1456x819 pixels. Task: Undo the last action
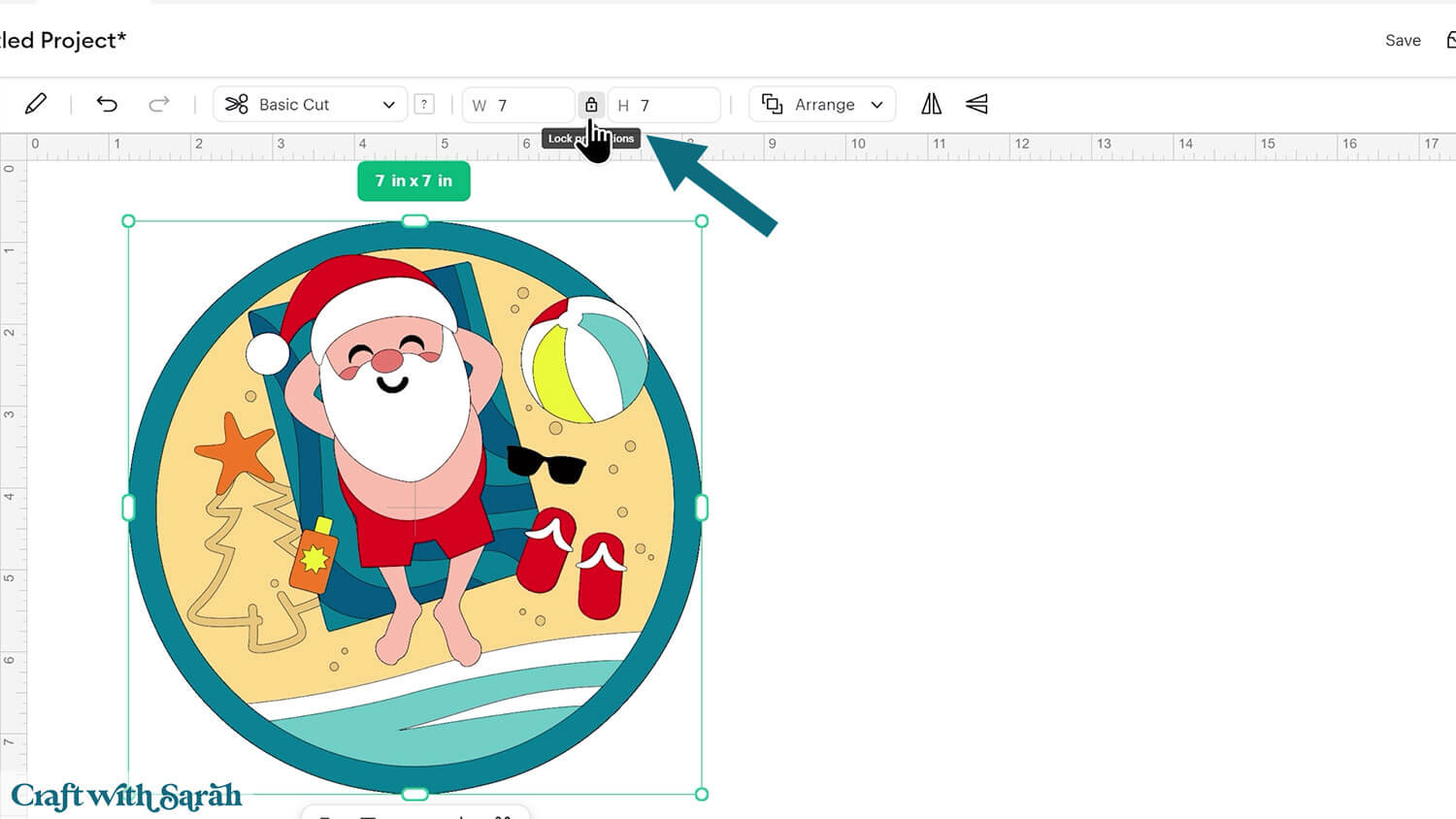(x=108, y=104)
